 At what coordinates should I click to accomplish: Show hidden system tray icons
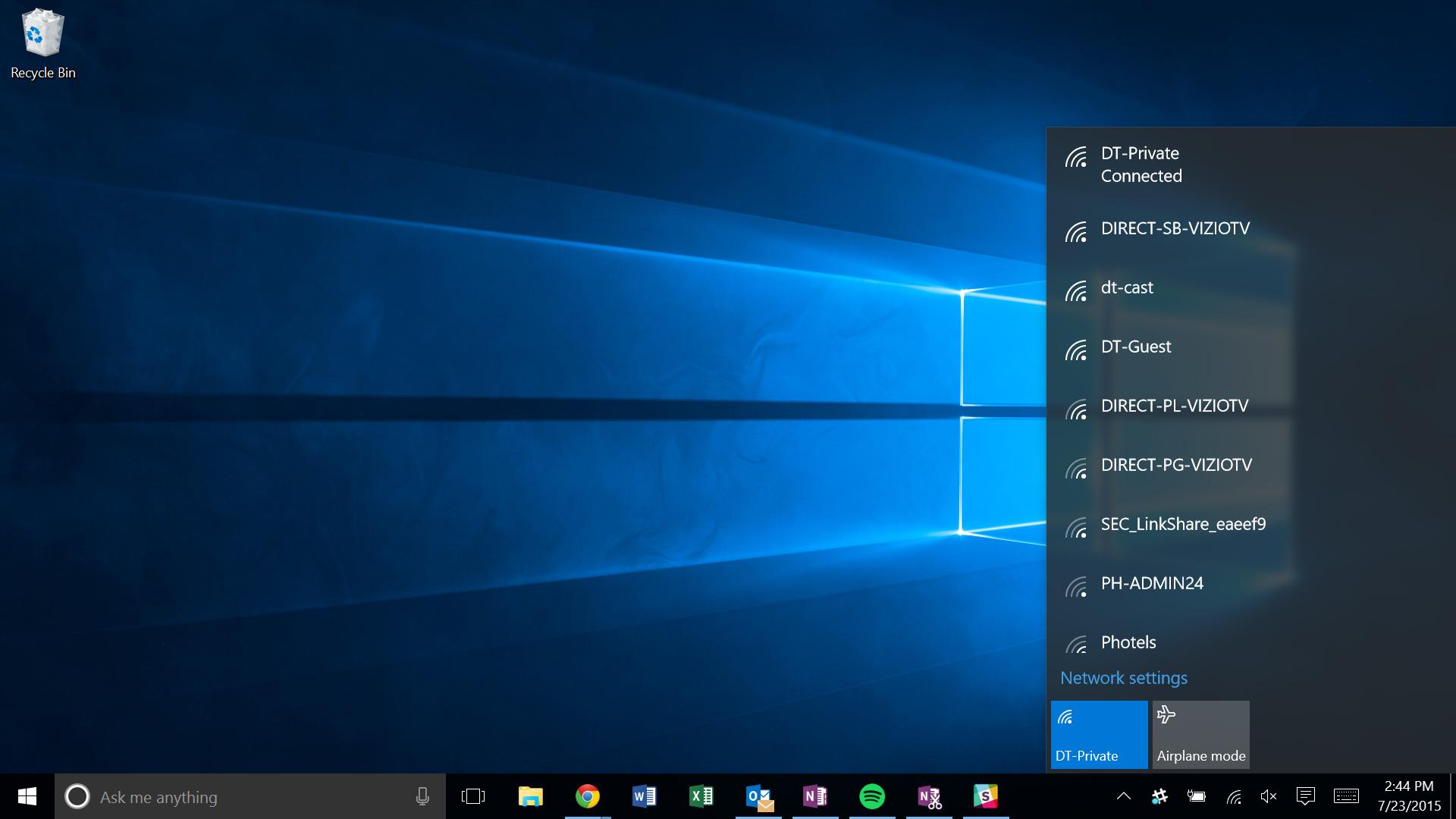tap(1124, 796)
